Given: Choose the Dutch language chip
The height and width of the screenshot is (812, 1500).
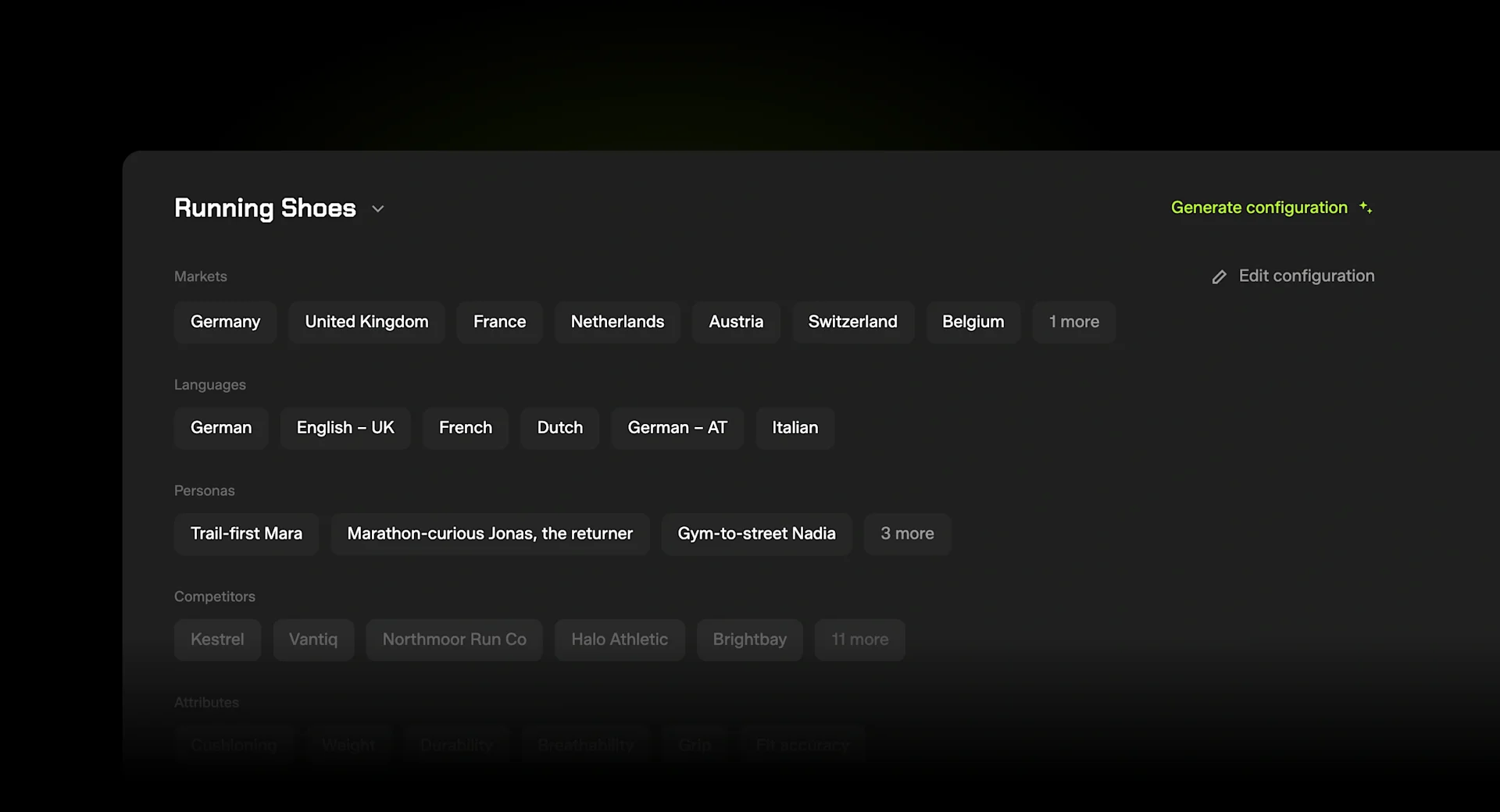Looking at the screenshot, I should 560,428.
